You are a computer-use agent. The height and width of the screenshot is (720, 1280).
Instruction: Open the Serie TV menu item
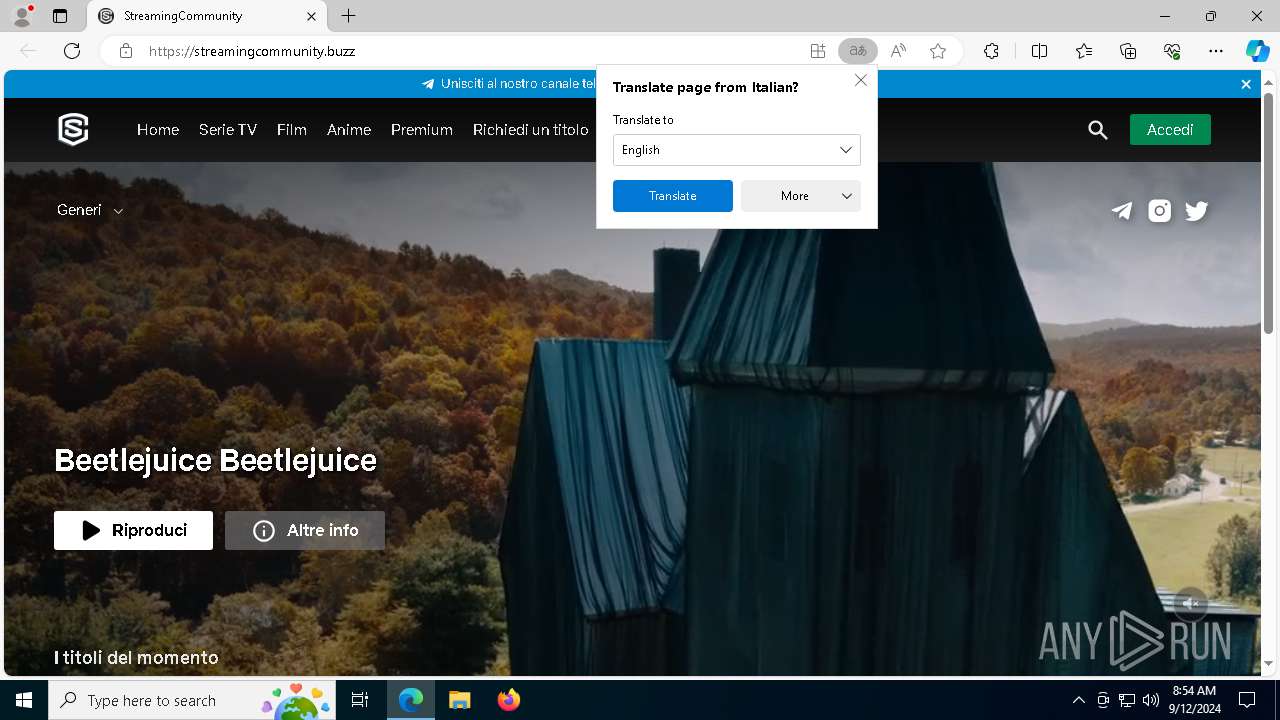click(228, 130)
